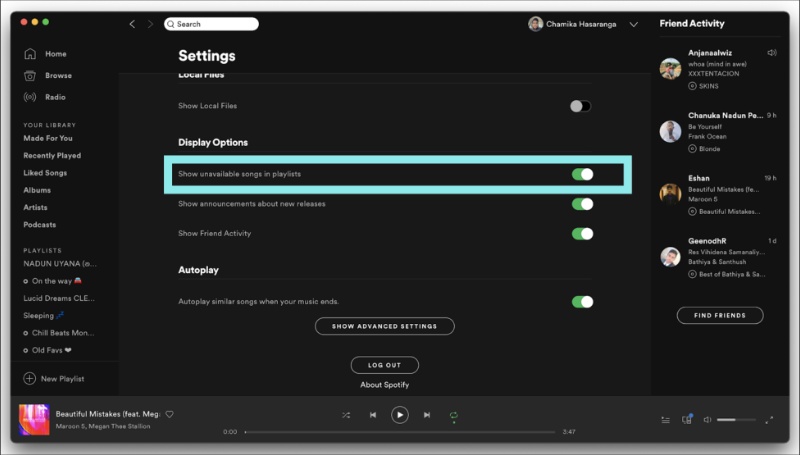
Task: Open Made For You library
Action: (48, 138)
